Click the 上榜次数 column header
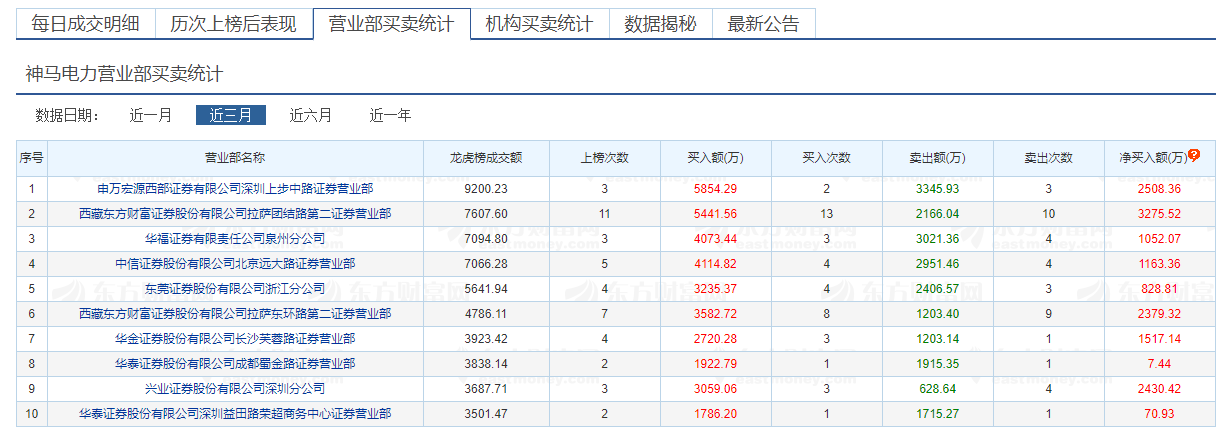 (x=605, y=157)
